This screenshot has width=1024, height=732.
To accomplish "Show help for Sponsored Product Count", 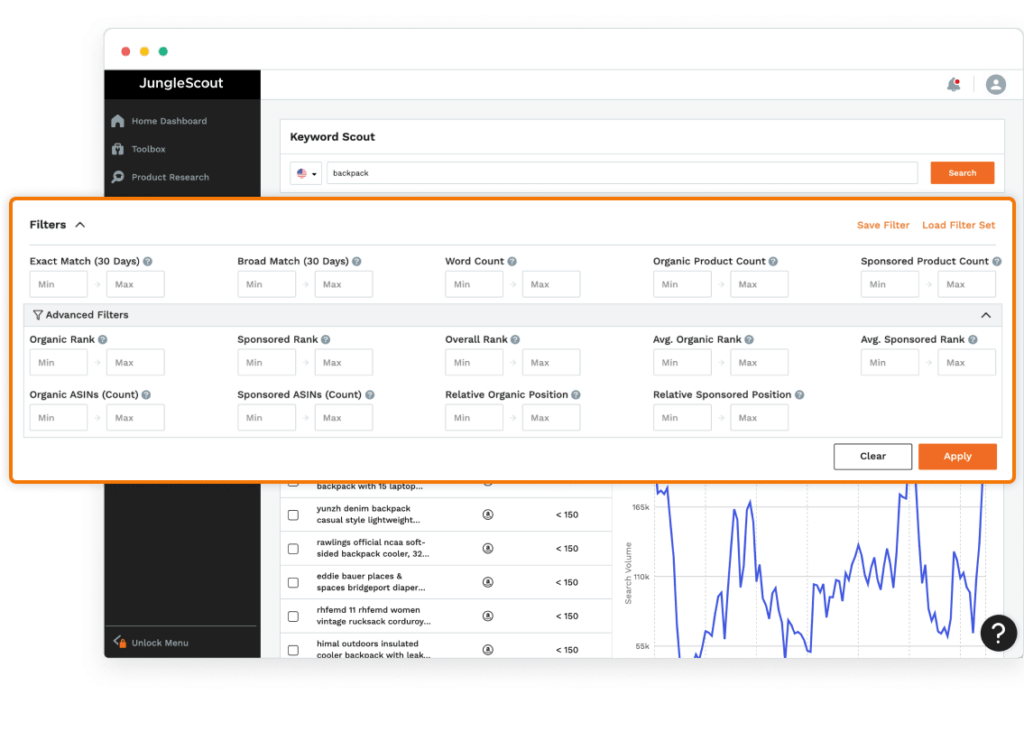I will pyautogui.click(x=997, y=261).
